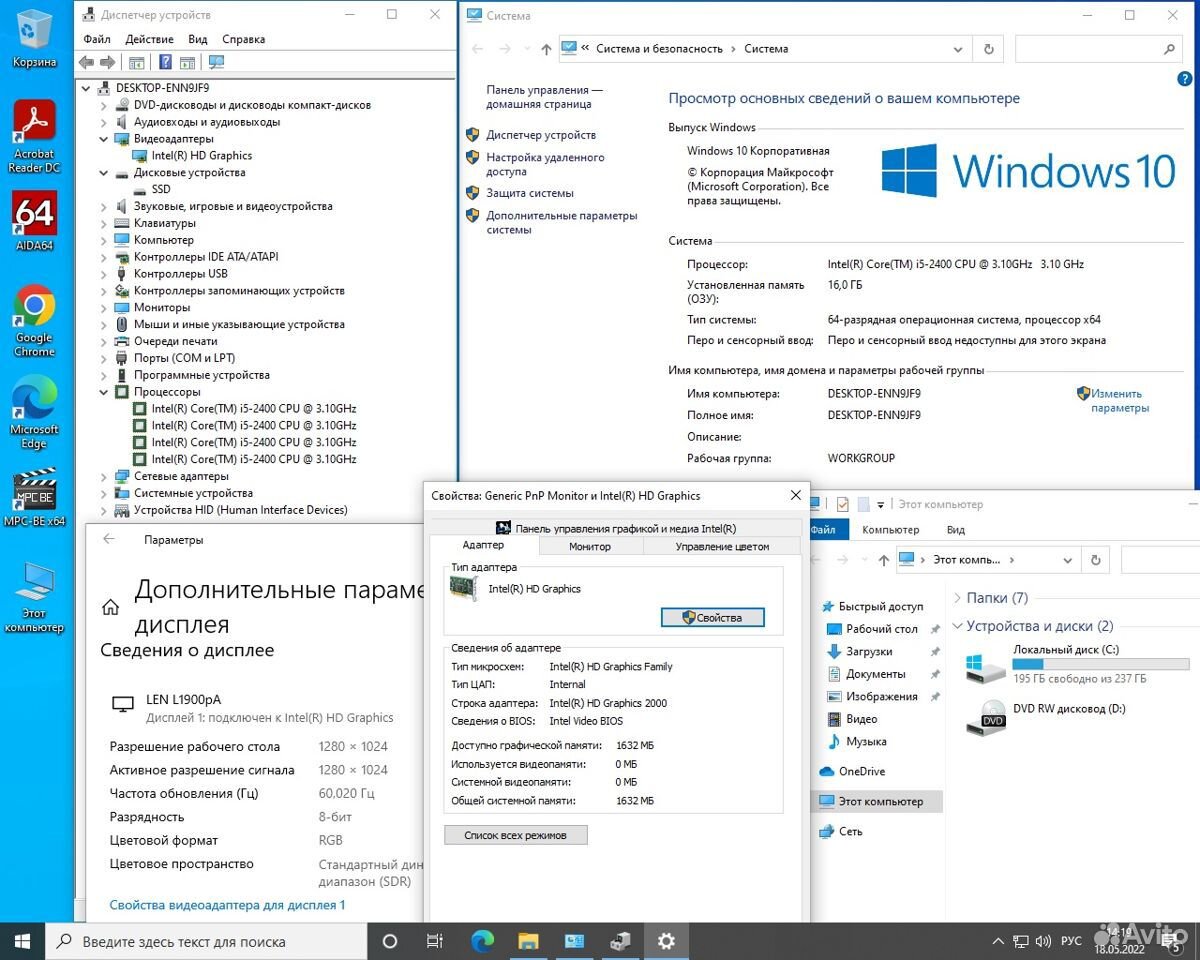Select SSD disk entry in Device Manager
This screenshot has height=960, width=1200.
pyautogui.click(x=160, y=189)
